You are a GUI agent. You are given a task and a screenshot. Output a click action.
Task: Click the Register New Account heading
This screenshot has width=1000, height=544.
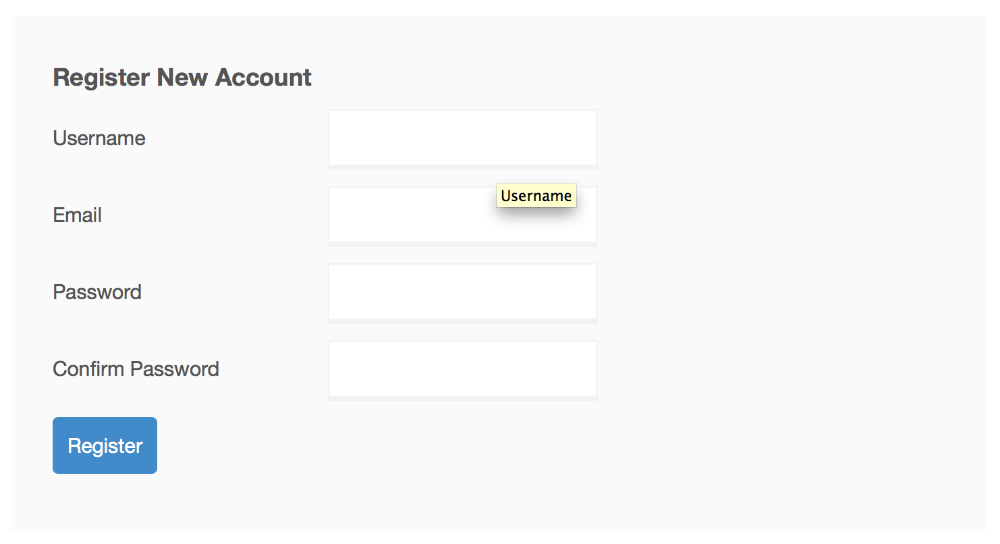pyautogui.click(x=182, y=77)
